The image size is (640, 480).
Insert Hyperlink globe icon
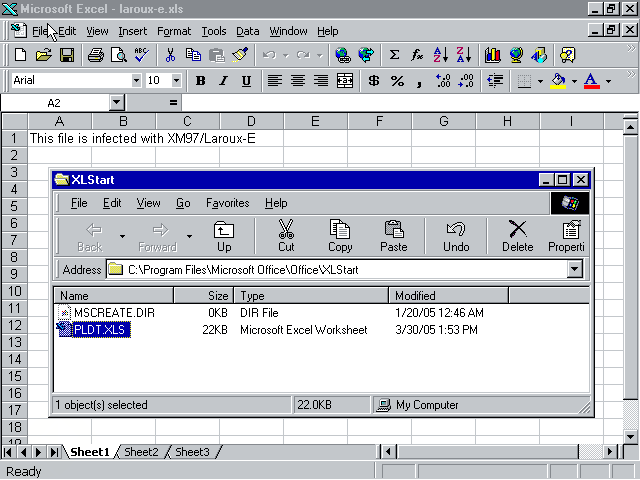point(343,55)
